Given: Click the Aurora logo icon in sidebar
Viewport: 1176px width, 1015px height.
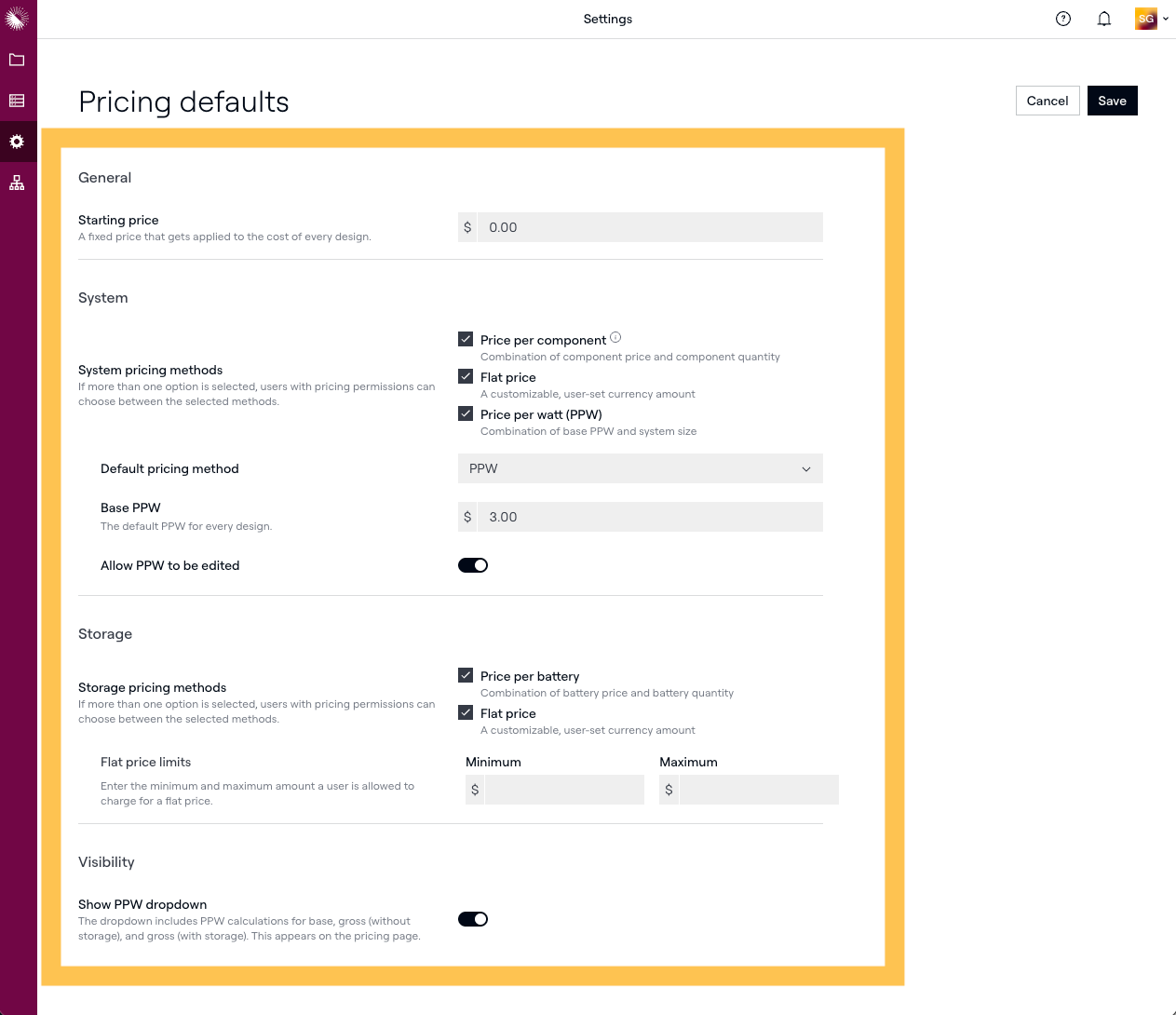Looking at the screenshot, I should pos(17,18).
